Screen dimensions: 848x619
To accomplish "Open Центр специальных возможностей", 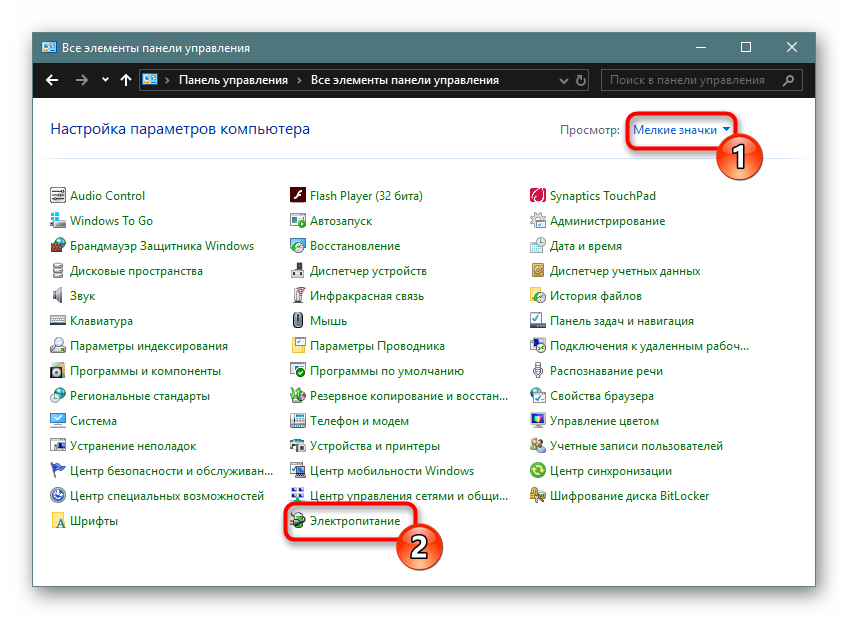I will click(167, 495).
